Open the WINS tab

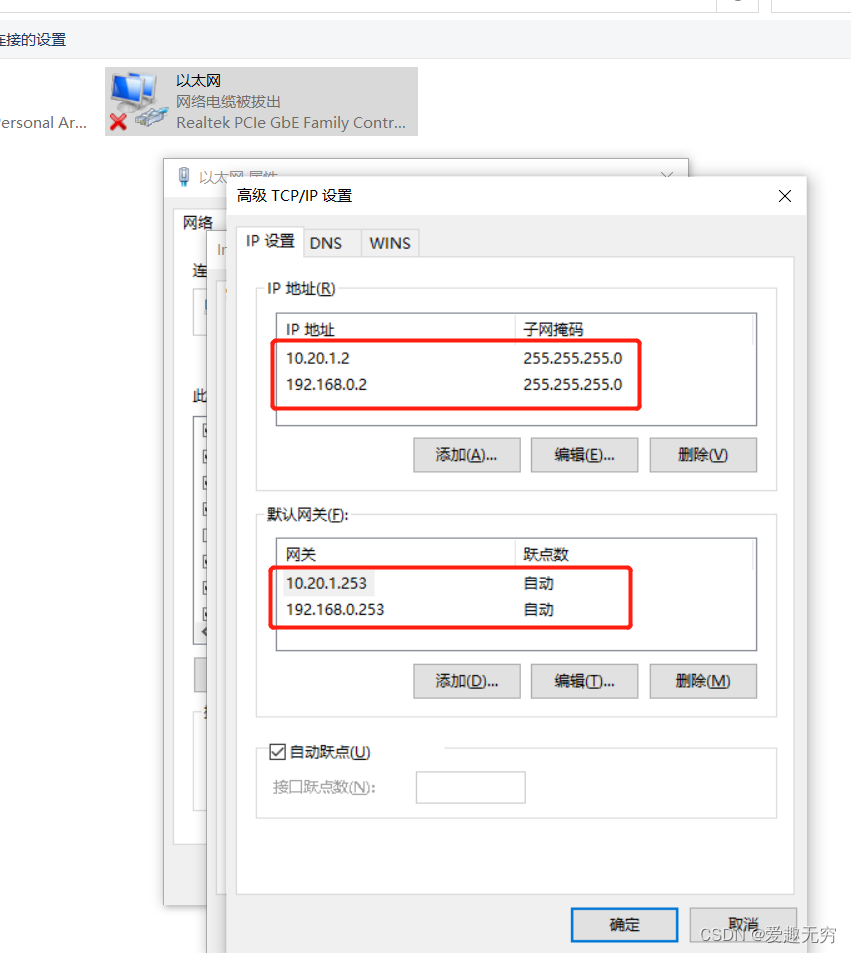[x=389, y=243]
